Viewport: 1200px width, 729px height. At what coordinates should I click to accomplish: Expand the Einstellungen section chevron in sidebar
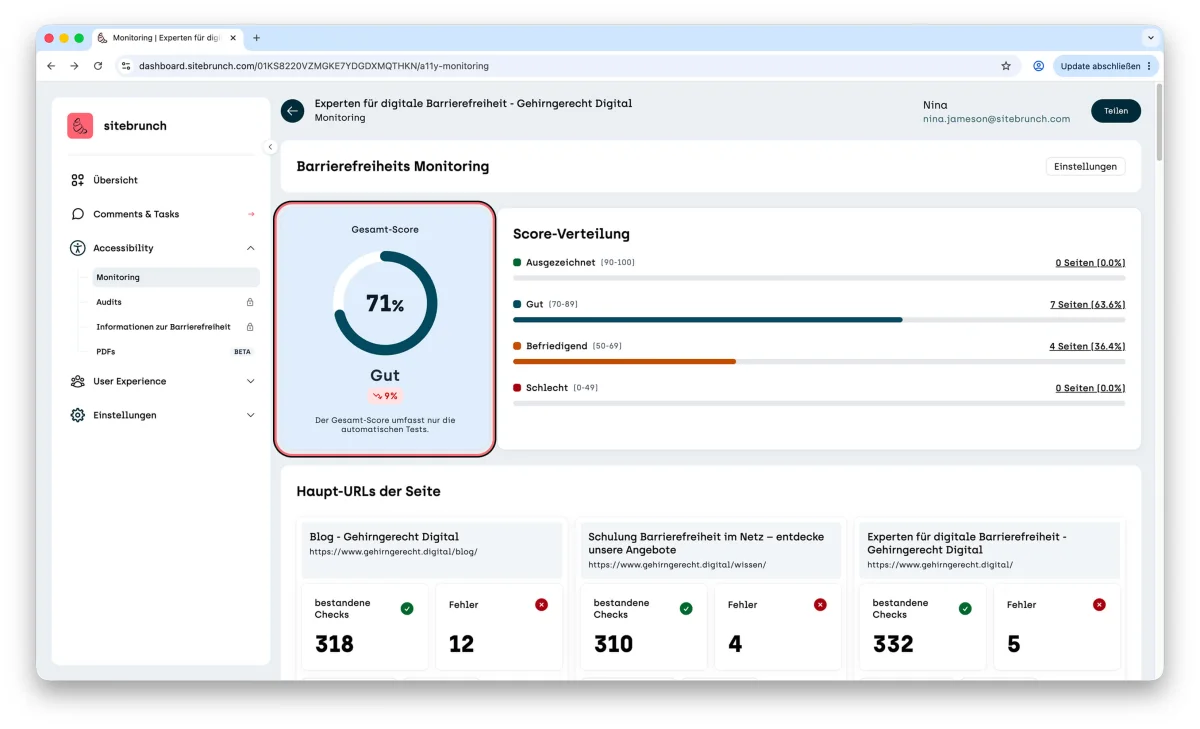(250, 415)
